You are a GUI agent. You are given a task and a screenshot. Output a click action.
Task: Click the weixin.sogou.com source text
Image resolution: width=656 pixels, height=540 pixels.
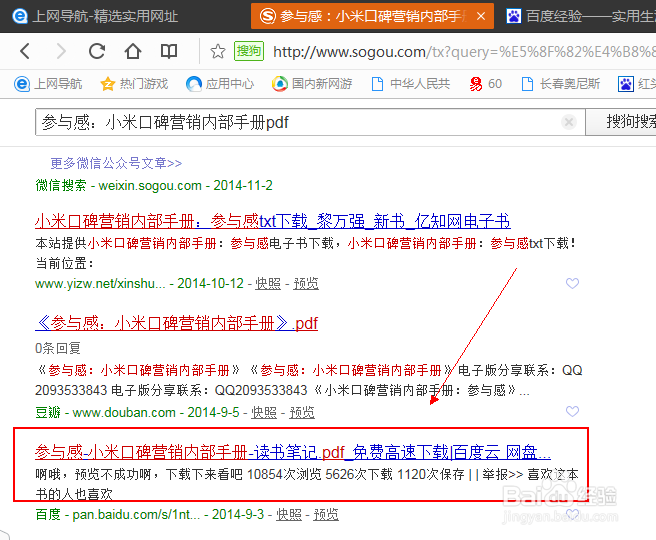[150, 185]
